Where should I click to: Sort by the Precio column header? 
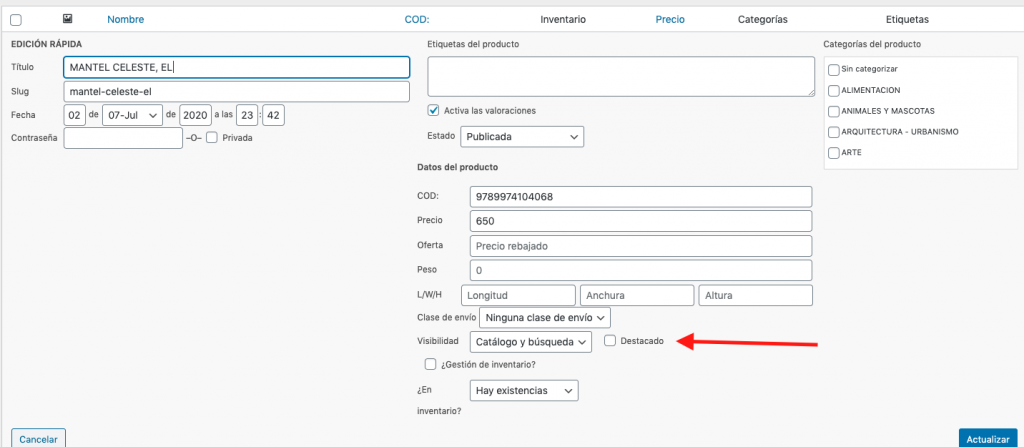[x=670, y=20]
